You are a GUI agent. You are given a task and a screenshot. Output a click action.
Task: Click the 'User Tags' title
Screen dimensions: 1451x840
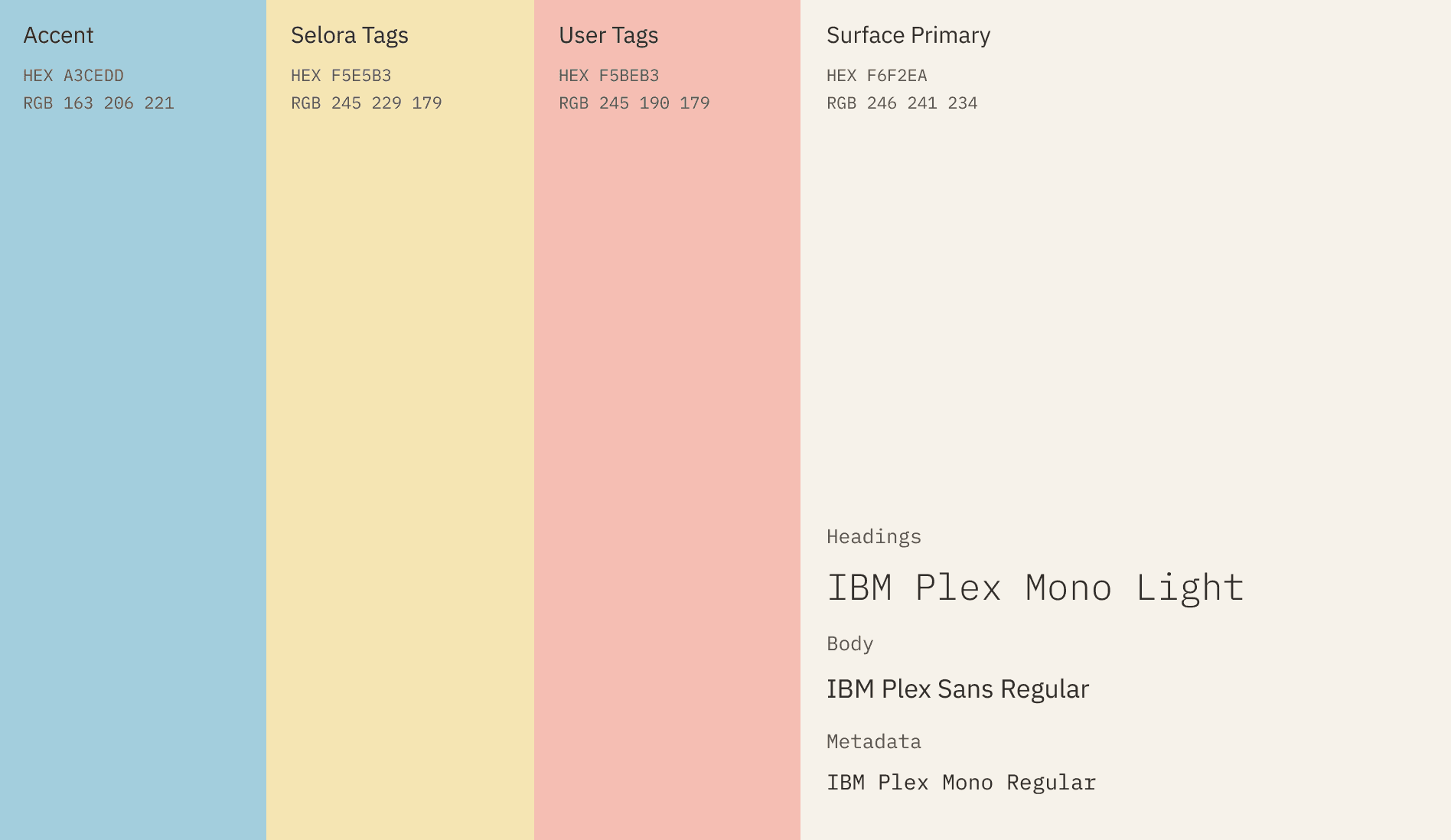point(608,35)
